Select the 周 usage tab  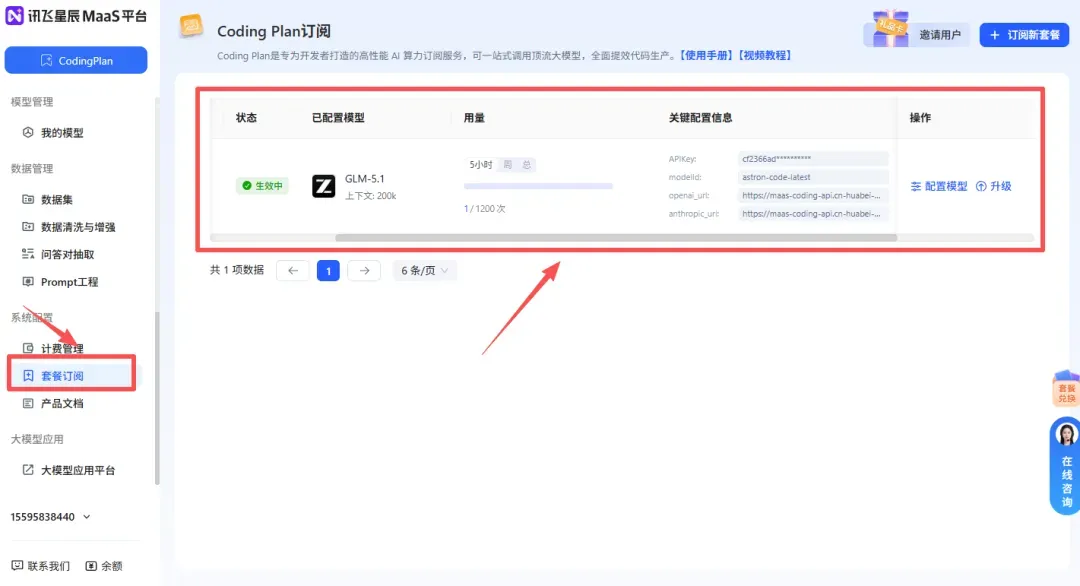coord(508,165)
